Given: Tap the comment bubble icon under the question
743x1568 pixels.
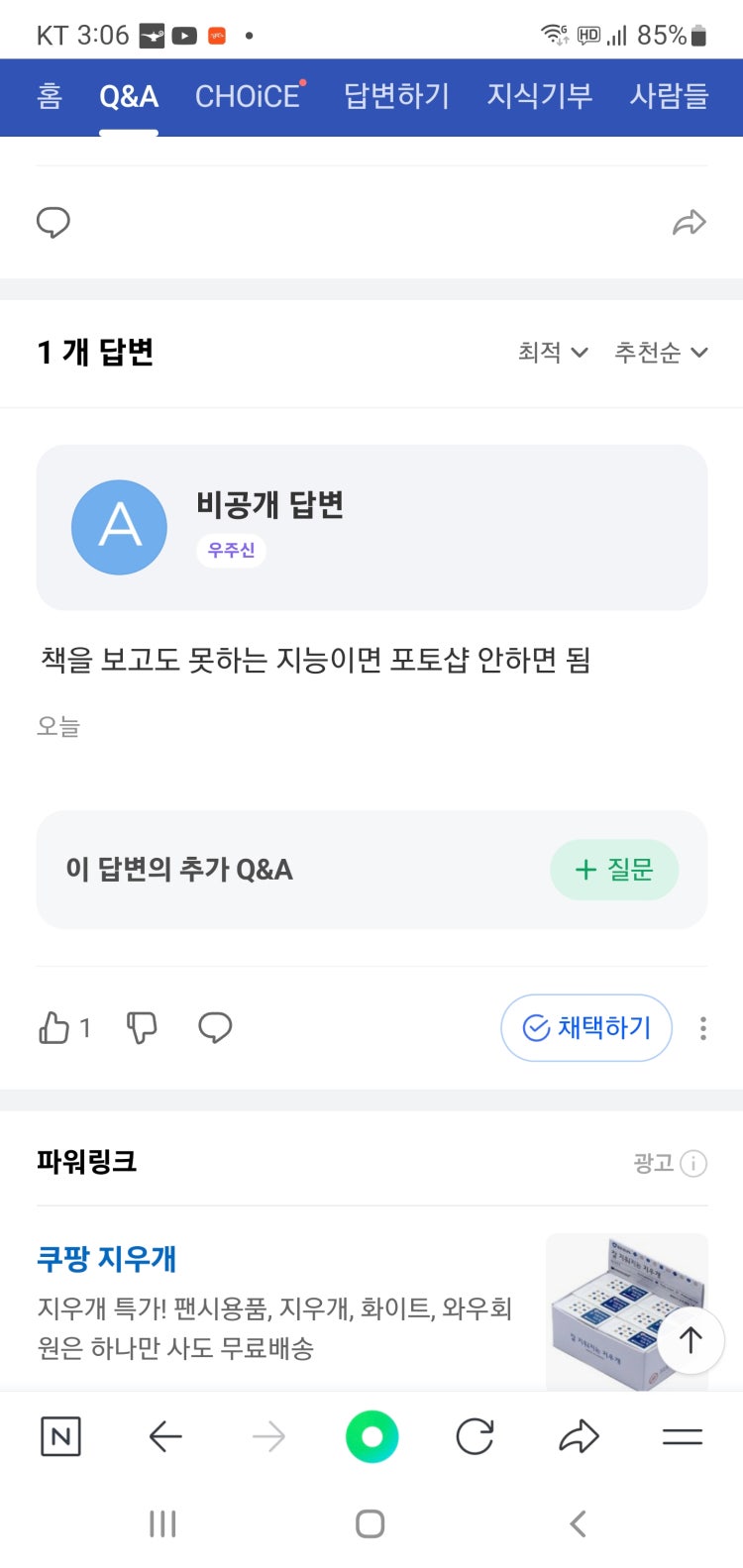Looking at the screenshot, I should (53, 223).
